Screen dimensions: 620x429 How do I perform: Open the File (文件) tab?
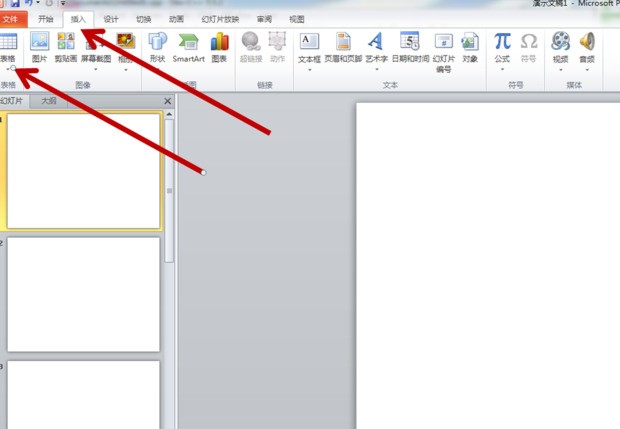click(x=10, y=19)
